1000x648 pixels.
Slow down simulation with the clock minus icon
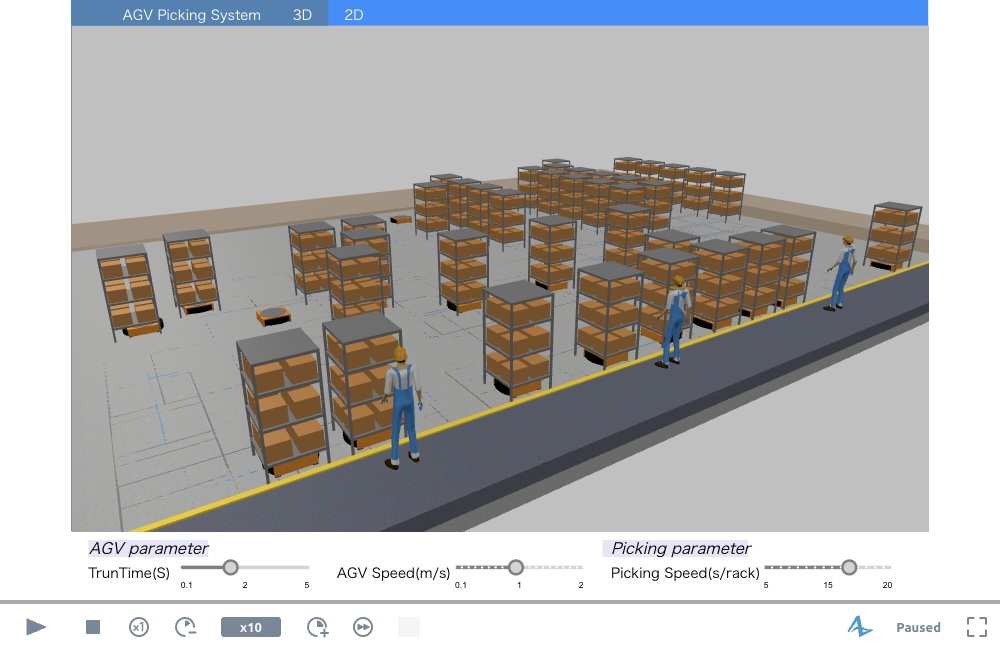(x=186, y=627)
